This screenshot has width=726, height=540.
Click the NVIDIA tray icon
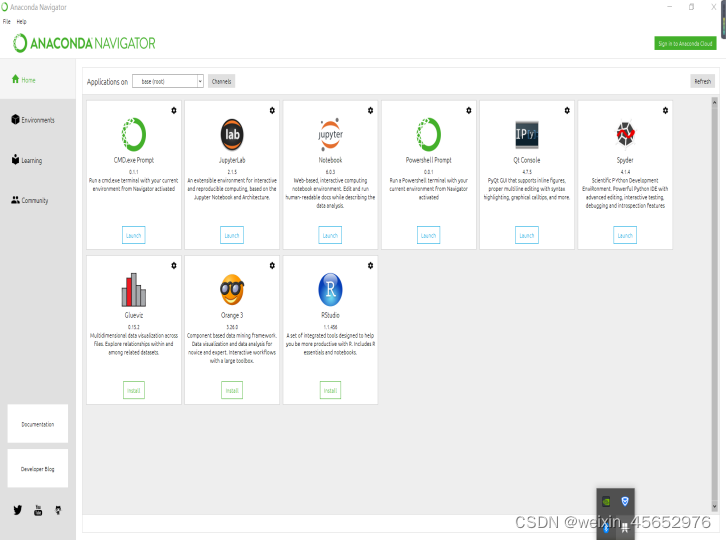(x=606, y=501)
